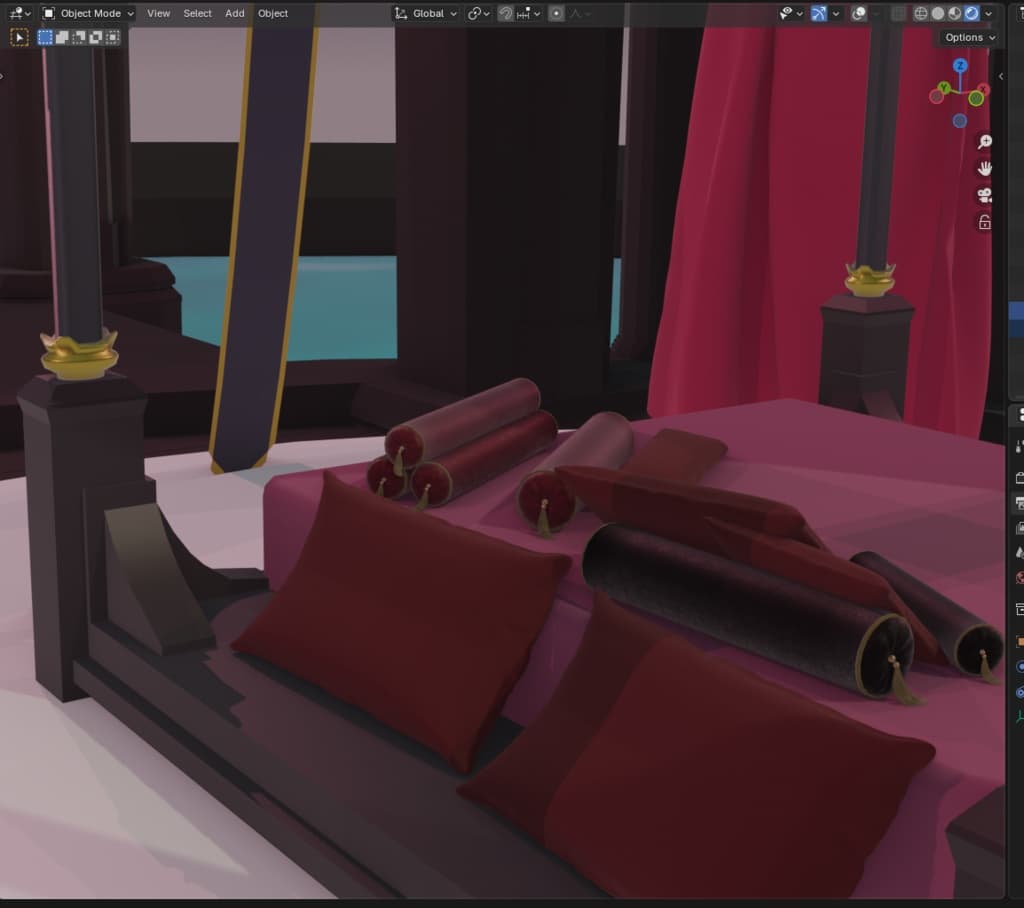
Task: Open the gizmo settings dropdown
Action: click(x=836, y=13)
